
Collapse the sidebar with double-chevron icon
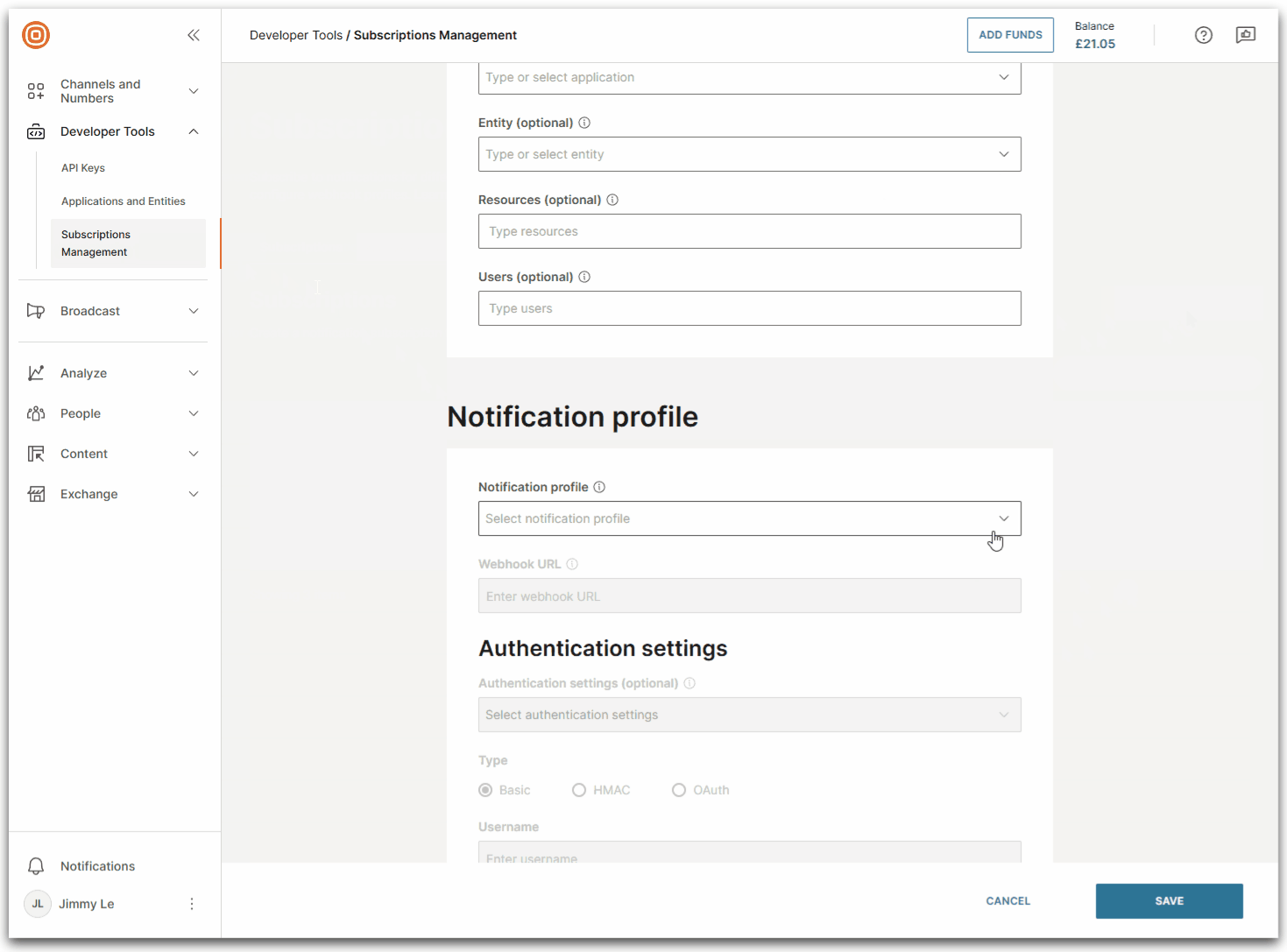tap(194, 35)
